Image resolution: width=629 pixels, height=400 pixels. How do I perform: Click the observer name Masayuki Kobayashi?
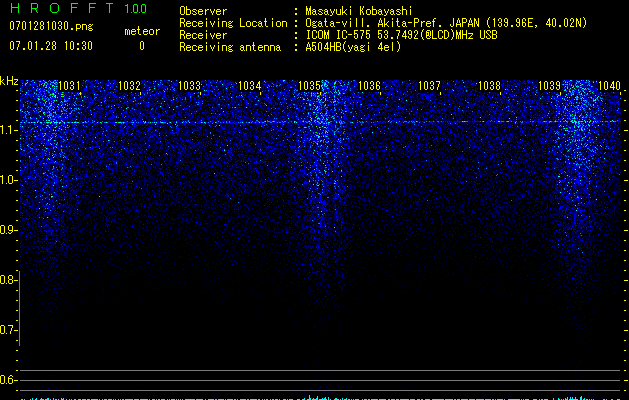(x=359, y=11)
